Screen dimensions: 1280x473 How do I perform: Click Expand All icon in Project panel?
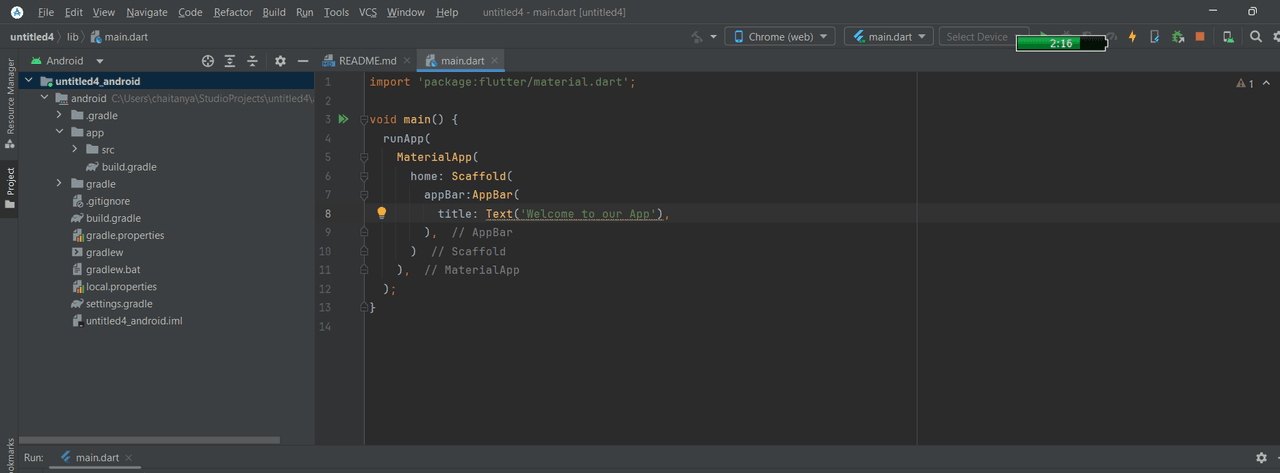coord(230,61)
